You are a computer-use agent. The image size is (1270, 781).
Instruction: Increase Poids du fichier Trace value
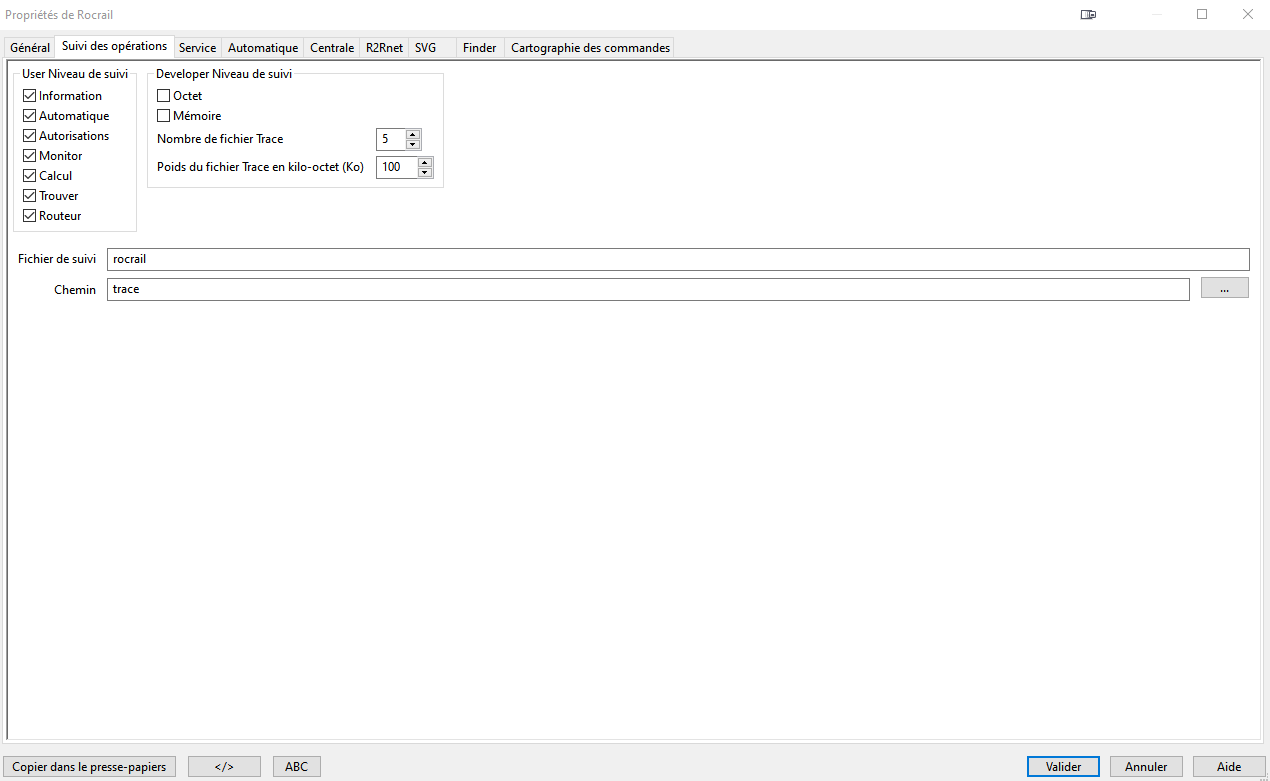click(425, 162)
